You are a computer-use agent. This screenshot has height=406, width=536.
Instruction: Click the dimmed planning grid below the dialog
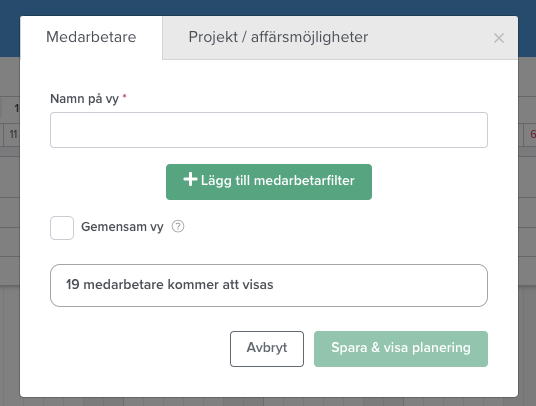click(268, 402)
